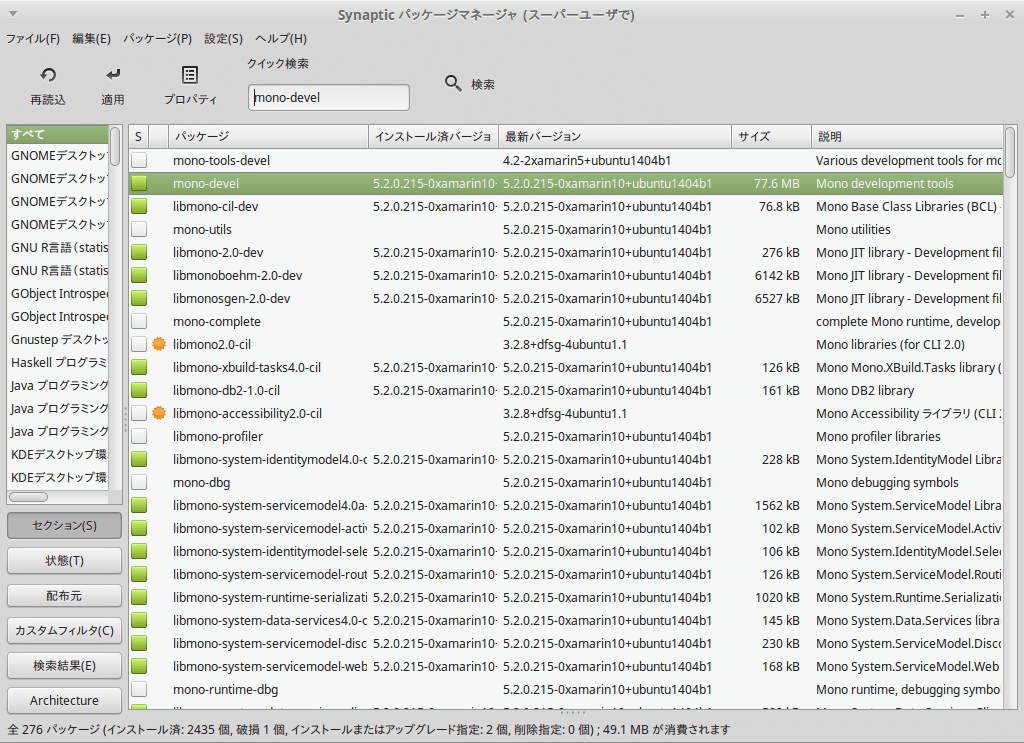Screen dimensions: 1024x743
Task: Click the status bar package count text
Action: (x=369, y=729)
